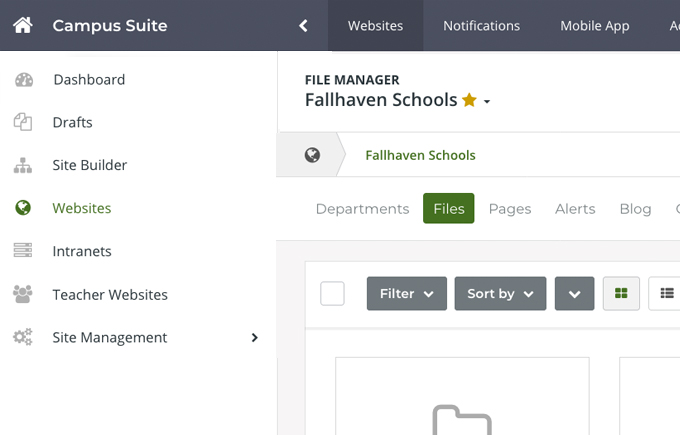This screenshot has height=435, width=680.
Task: Click the Campus Suite title
Action: [110, 26]
